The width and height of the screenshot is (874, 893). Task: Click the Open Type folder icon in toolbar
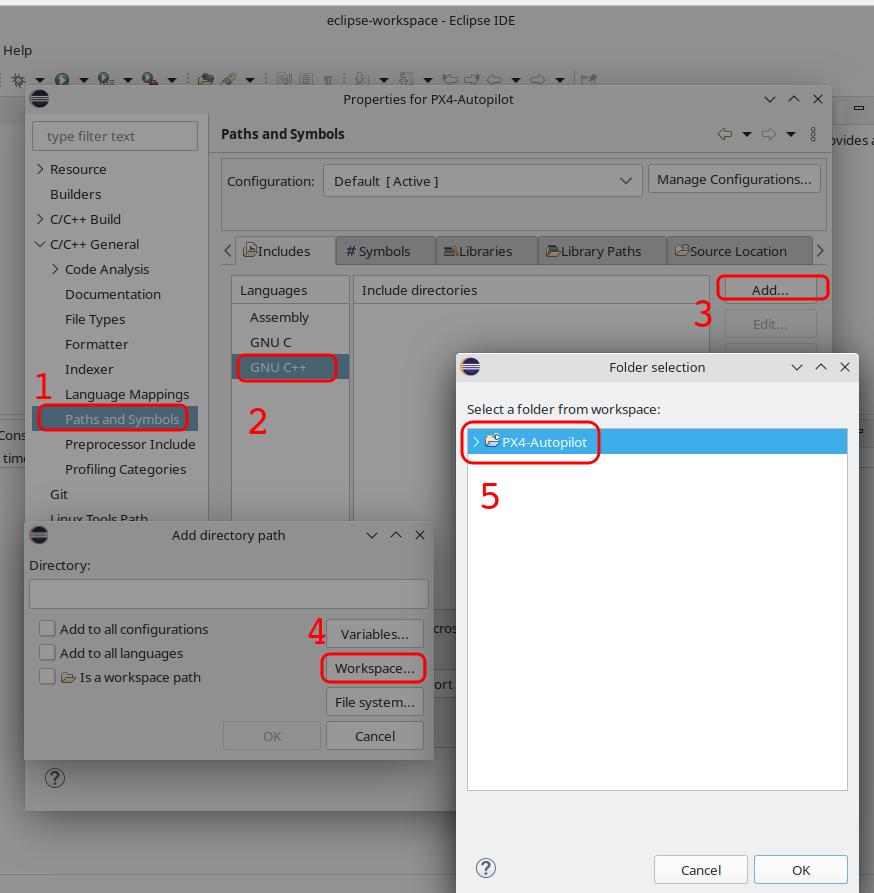click(206, 79)
